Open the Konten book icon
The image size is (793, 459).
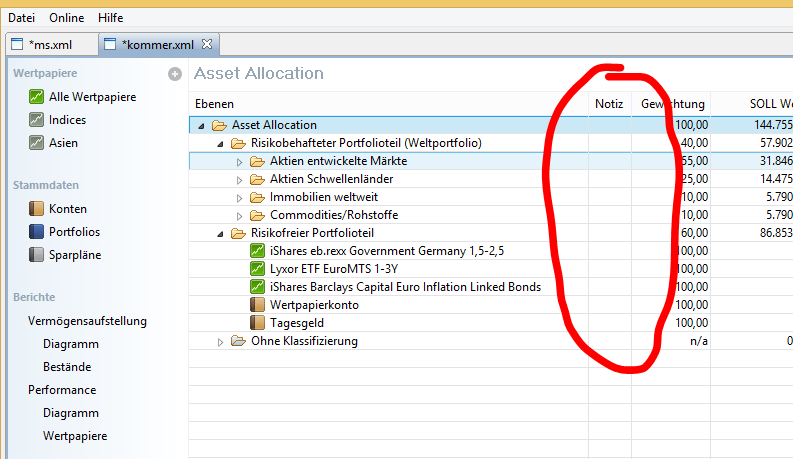[36, 209]
